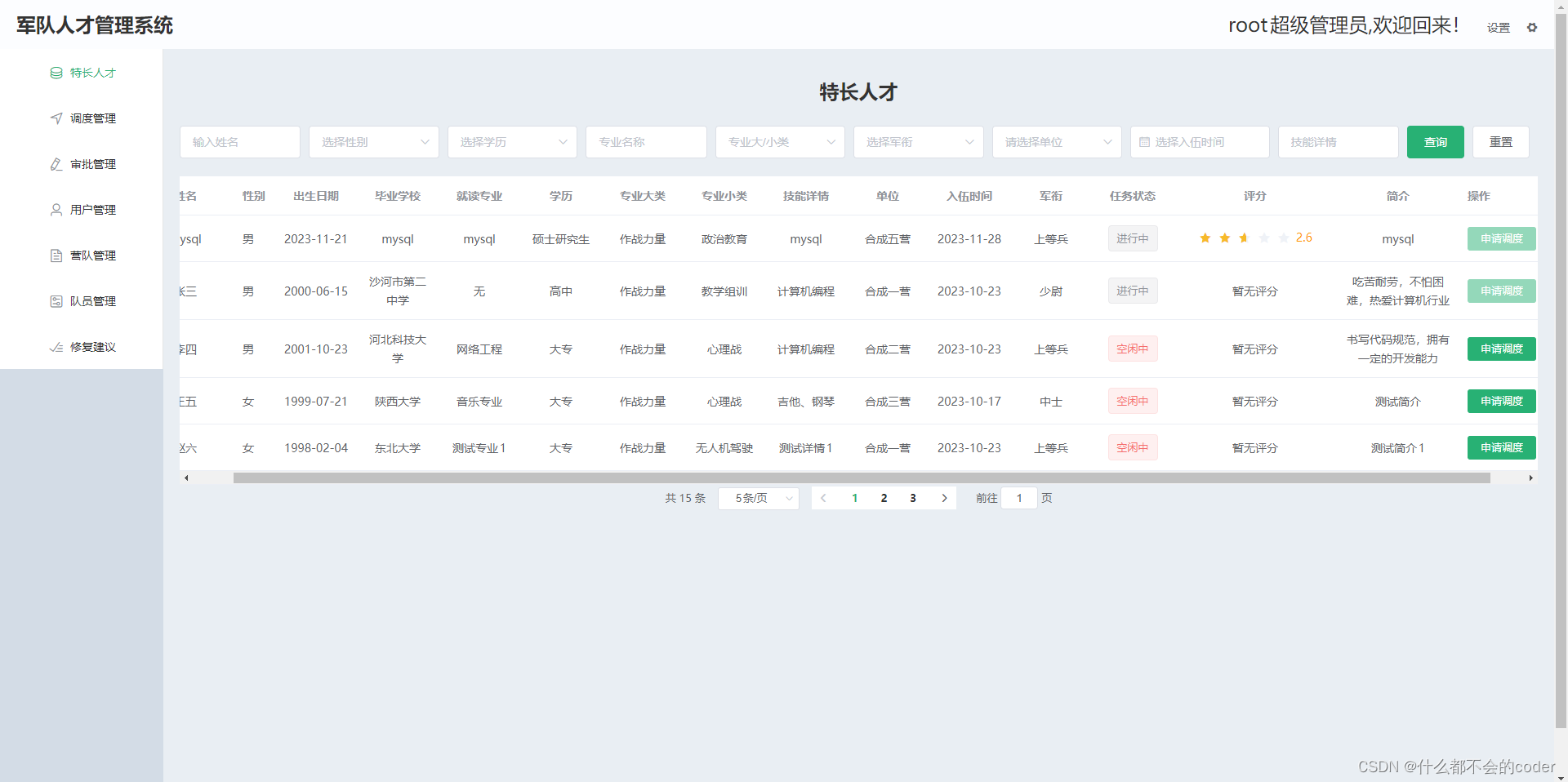Expand the 选择性别 dropdown
Screen dimensions: 1568x782
pos(374,142)
